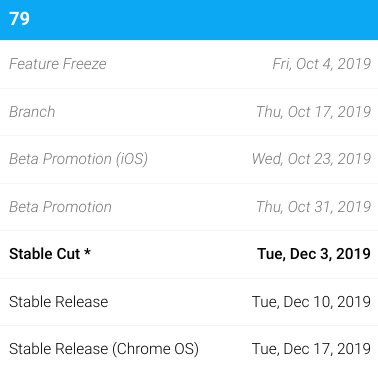
Task: Click the Thu, Oct 31, 2019 date
Action: coord(313,207)
